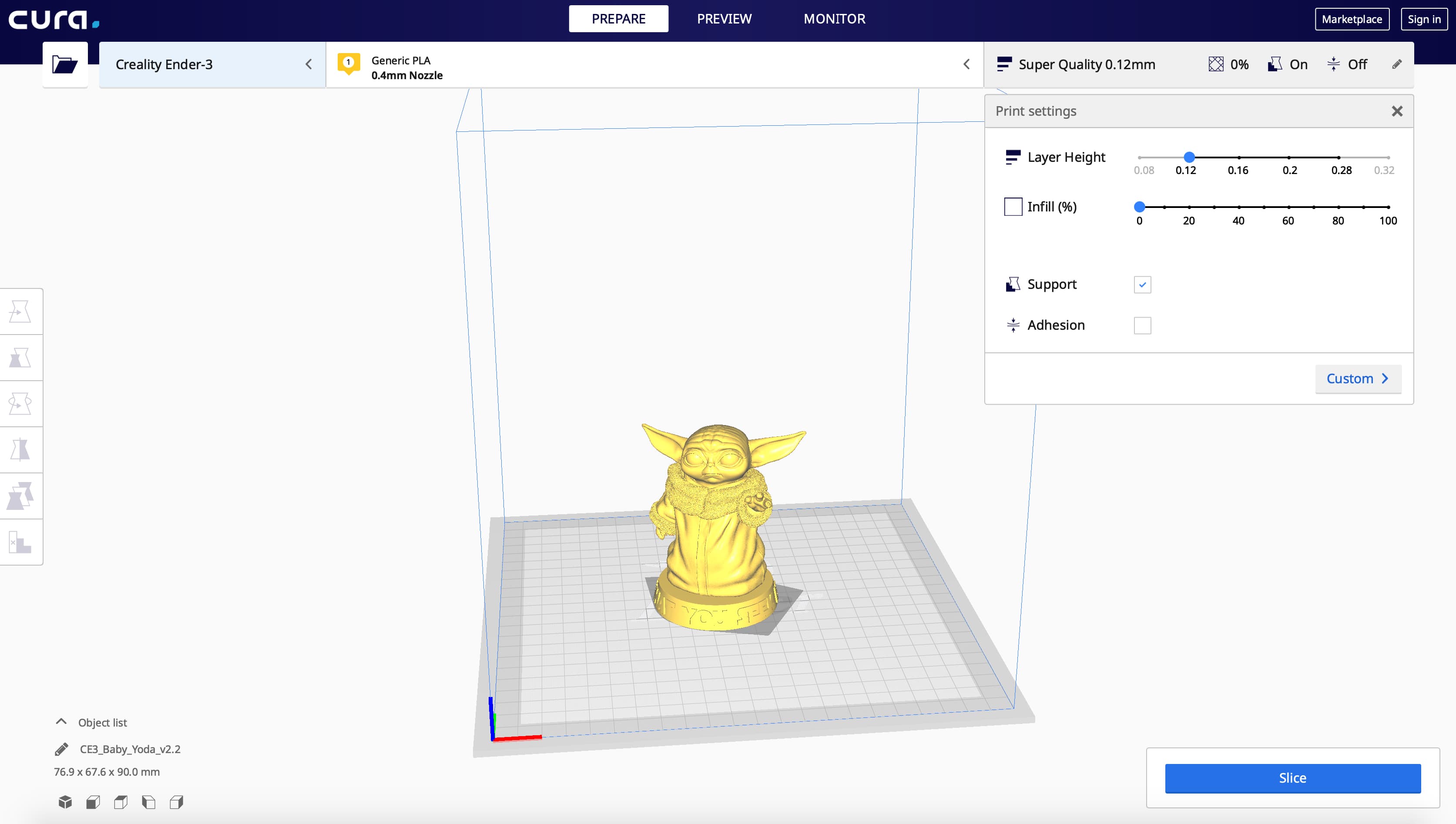This screenshot has height=824, width=1456.
Task: Click the Print settings panel title
Action: [1036, 111]
